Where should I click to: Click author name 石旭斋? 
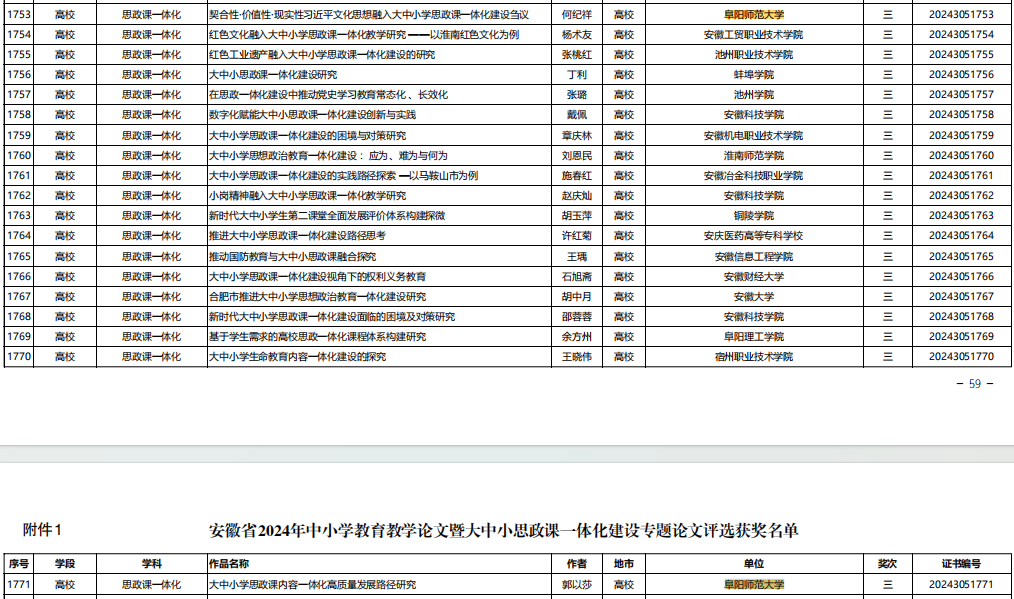point(577,277)
